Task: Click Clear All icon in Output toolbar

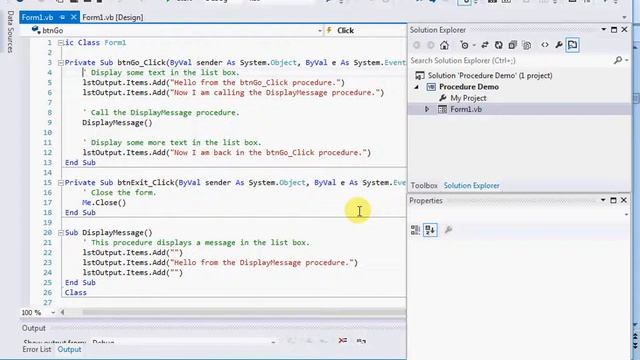Action: coord(342,340)
